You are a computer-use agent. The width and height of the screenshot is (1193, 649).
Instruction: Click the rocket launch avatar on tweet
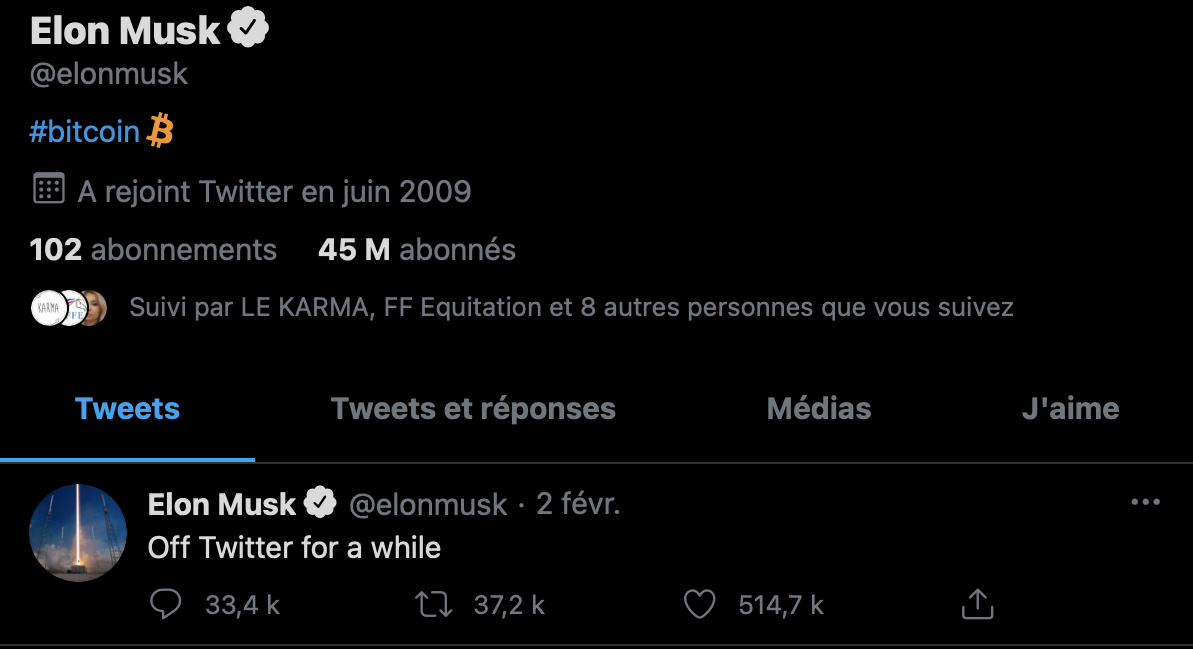pyautogui.click(x=78, y=533)
